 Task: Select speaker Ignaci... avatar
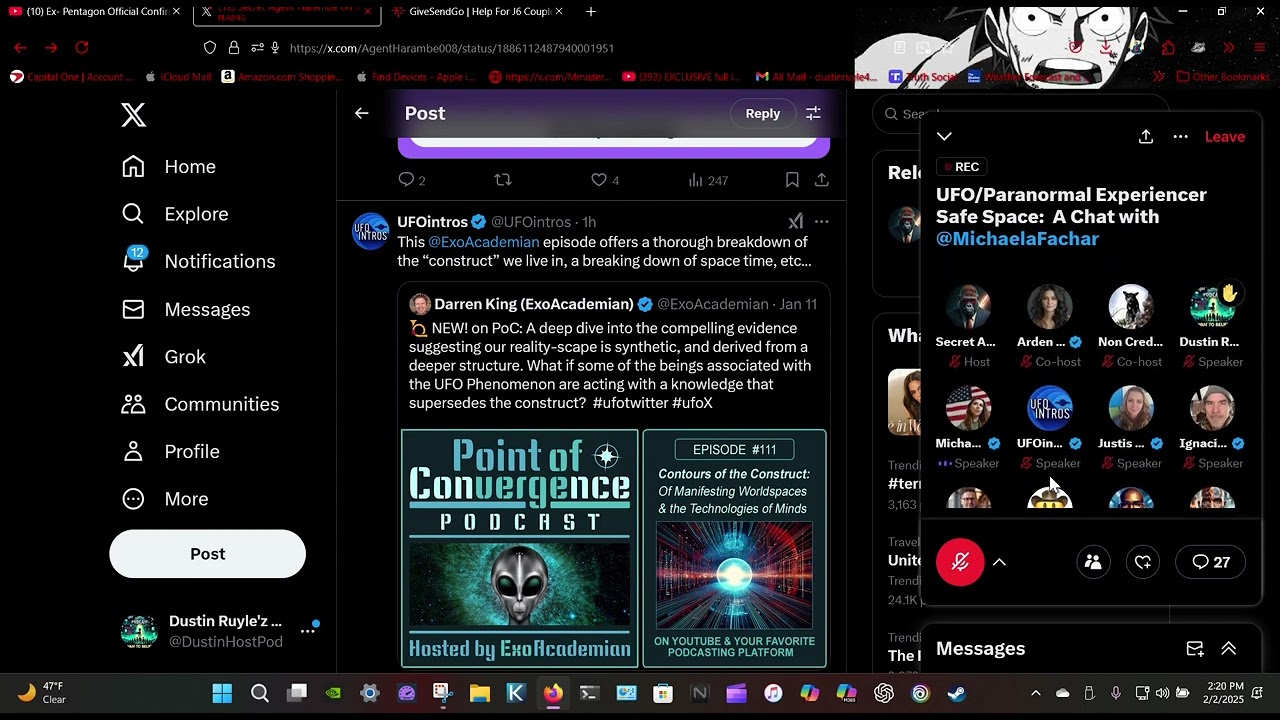pos(1212,408)
